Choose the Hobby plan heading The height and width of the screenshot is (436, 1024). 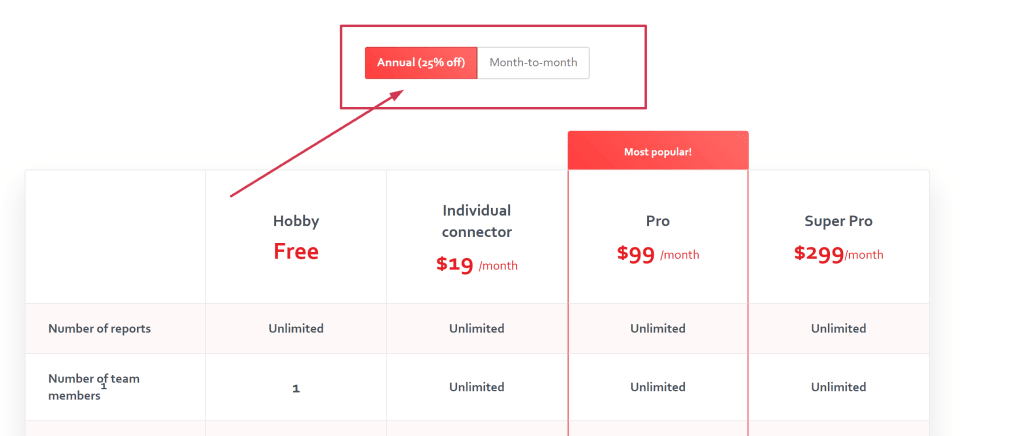pyautogui.click(x=296, y=221)
